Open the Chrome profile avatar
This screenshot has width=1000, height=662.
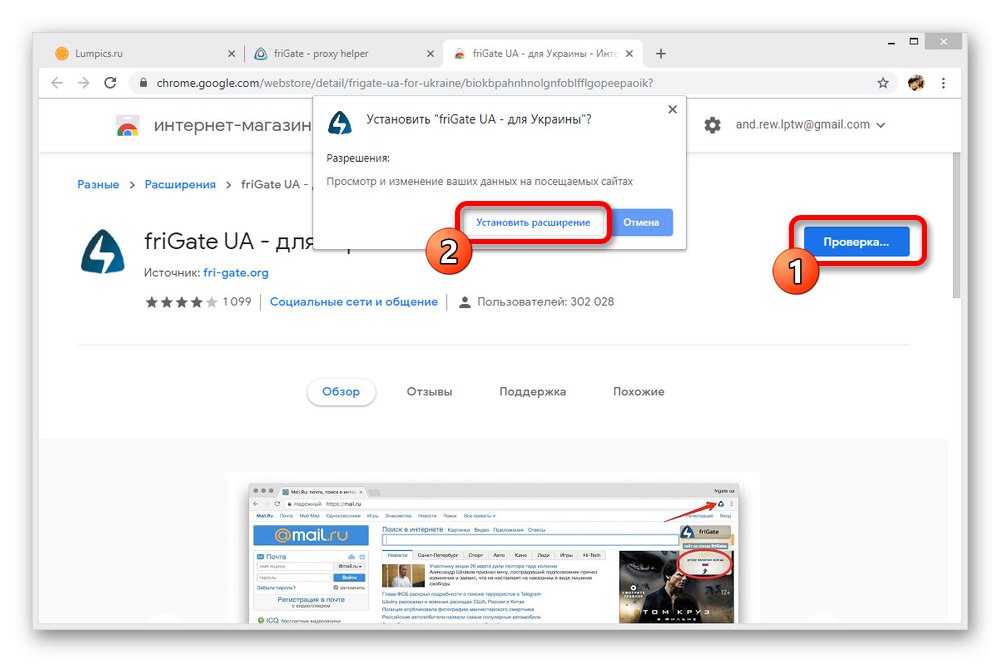click(916, 83)
